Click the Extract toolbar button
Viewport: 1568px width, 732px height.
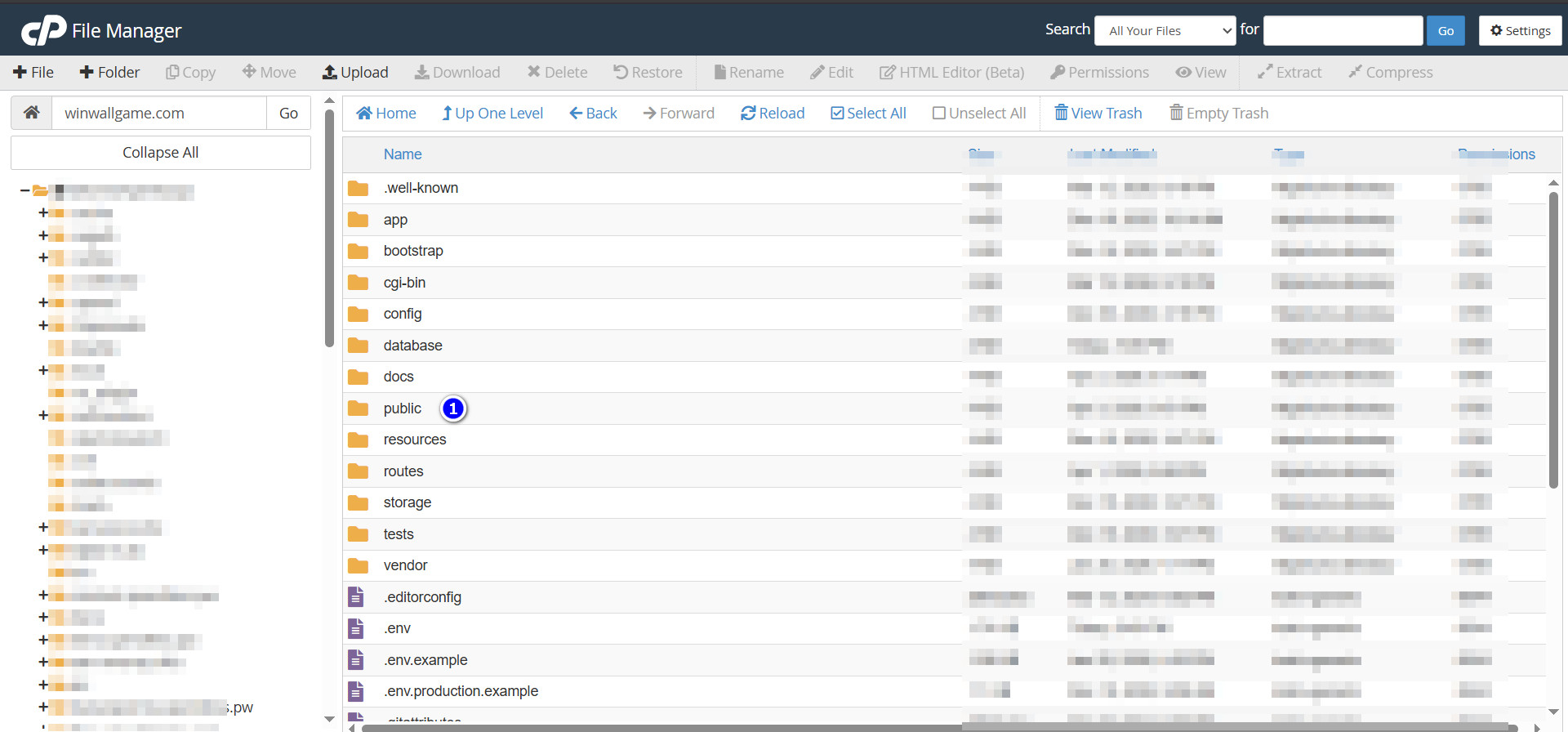pyautogui.click(x=1290, y=73)
